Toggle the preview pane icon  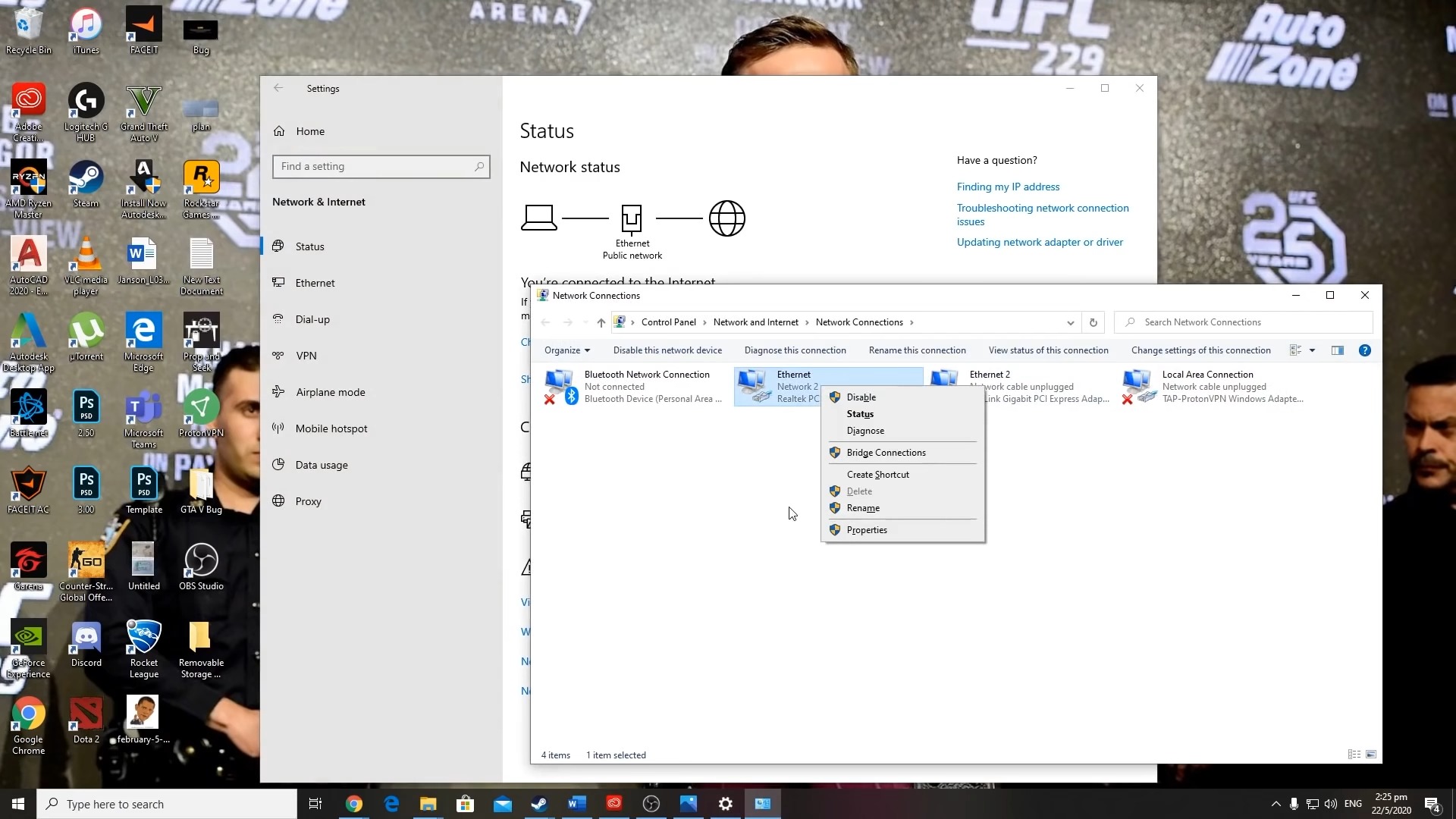coord(1338,350)
